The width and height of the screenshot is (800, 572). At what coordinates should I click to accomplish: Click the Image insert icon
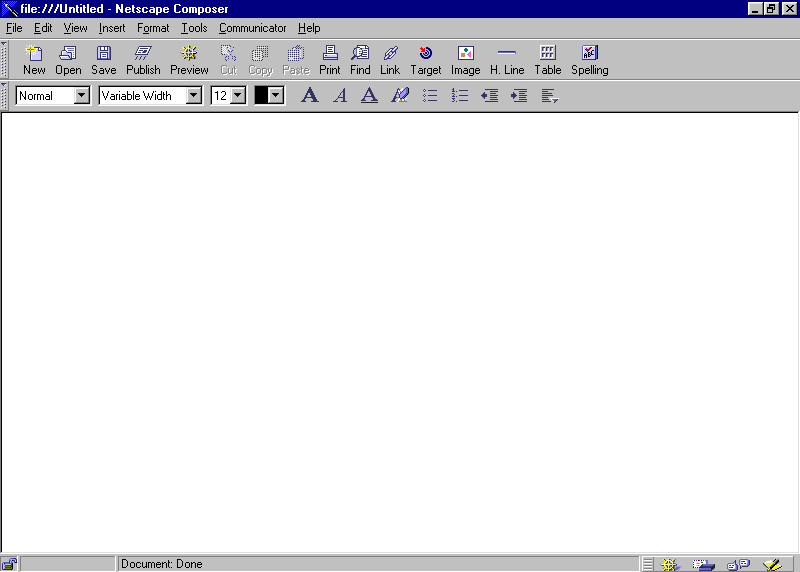(465, 60)
